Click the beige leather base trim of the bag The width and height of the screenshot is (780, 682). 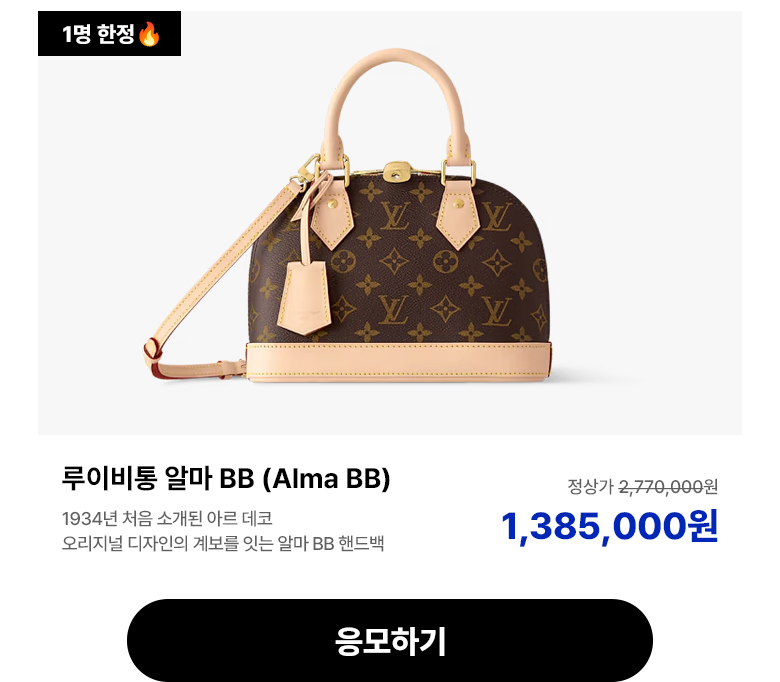coord(398,362)
